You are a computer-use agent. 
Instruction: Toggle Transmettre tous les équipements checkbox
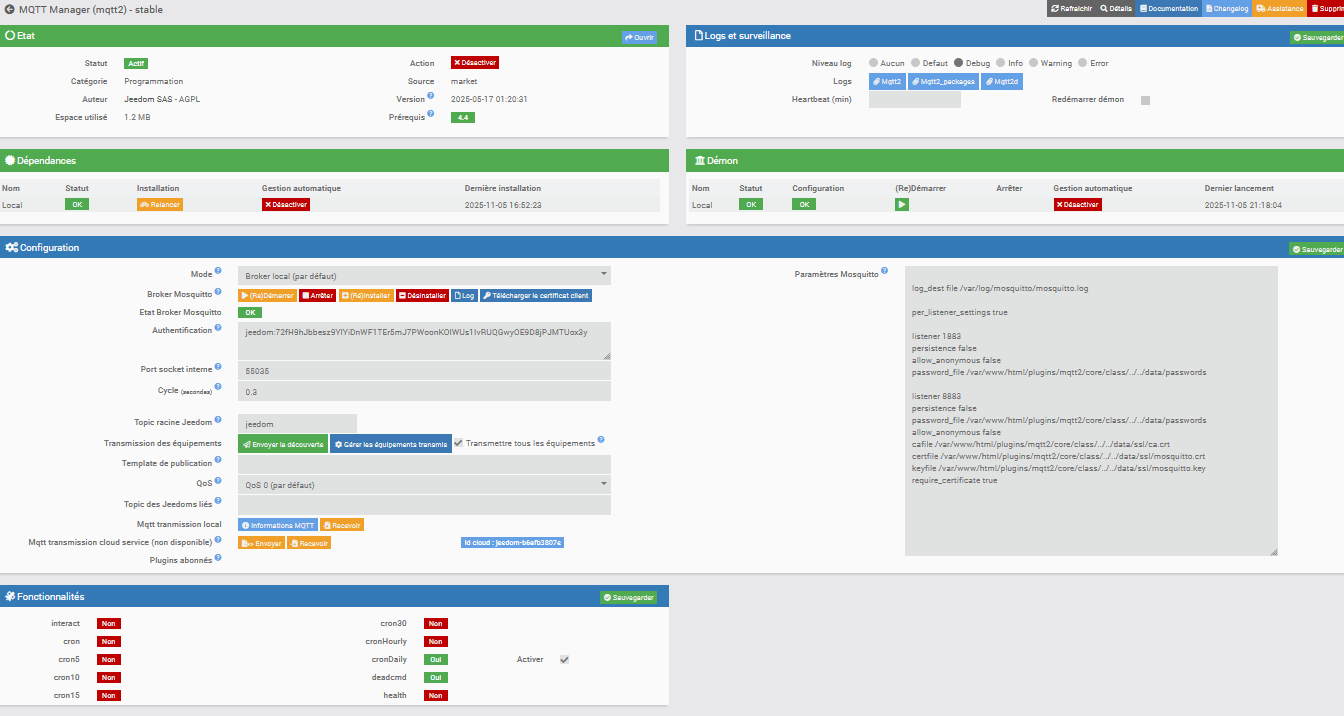point(458,443)
